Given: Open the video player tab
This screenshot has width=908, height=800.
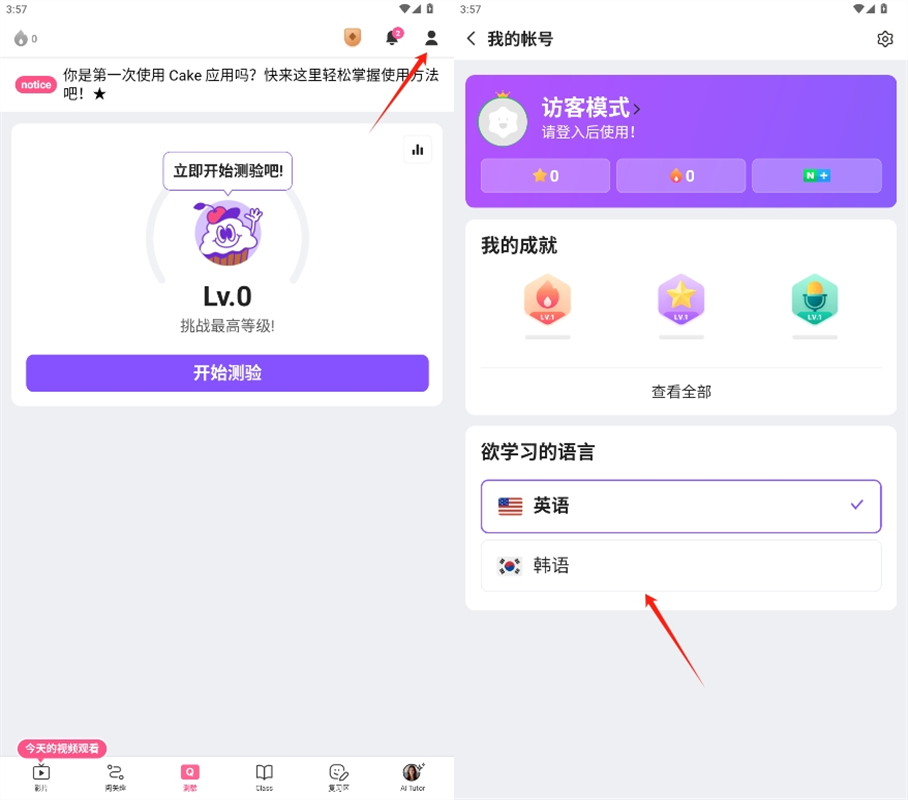Looking at the screenshot, I should 41,777.
